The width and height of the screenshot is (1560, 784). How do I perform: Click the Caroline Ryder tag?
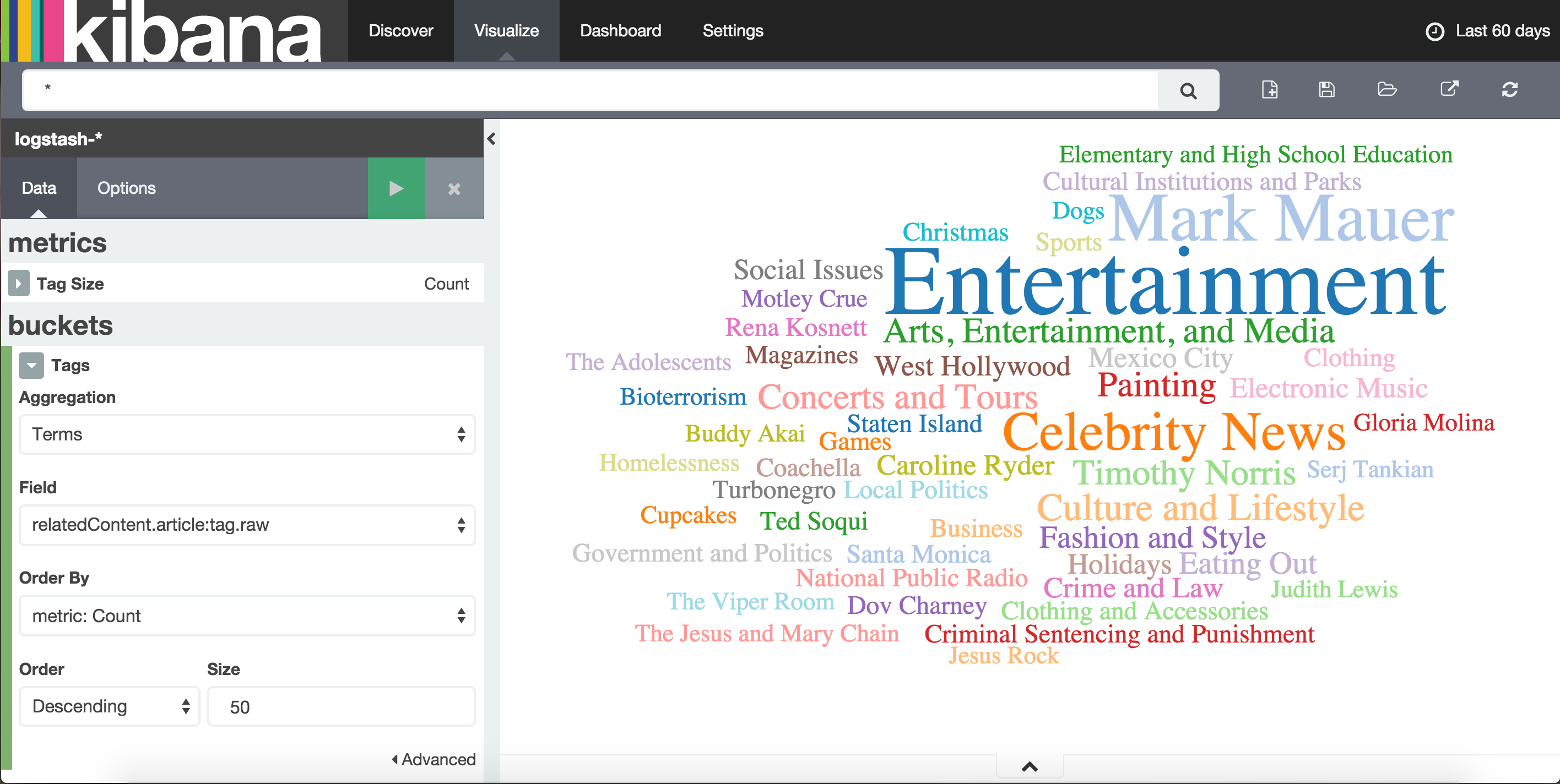[x=965, y=466]
